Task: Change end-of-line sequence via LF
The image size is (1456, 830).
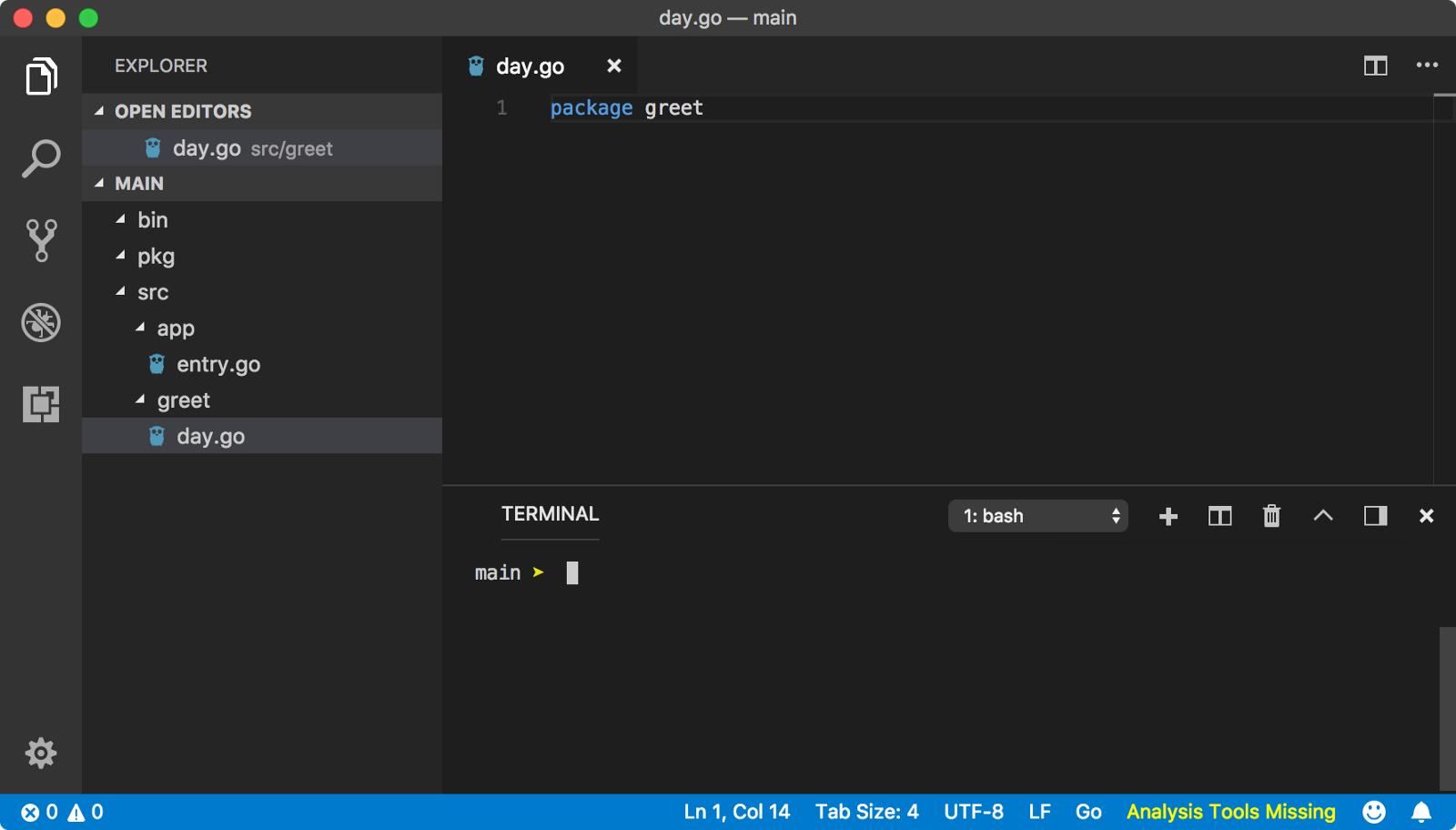Action: [1039, 812]
